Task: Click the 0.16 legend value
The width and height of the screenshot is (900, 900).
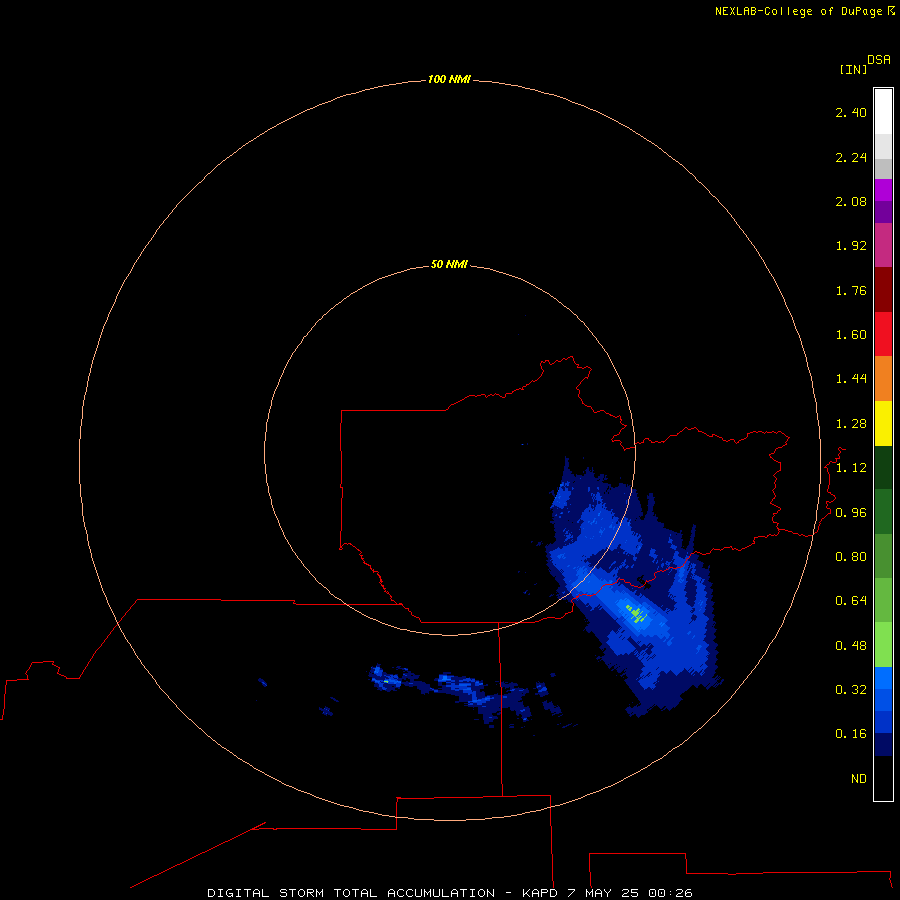Action: (851, 734)
